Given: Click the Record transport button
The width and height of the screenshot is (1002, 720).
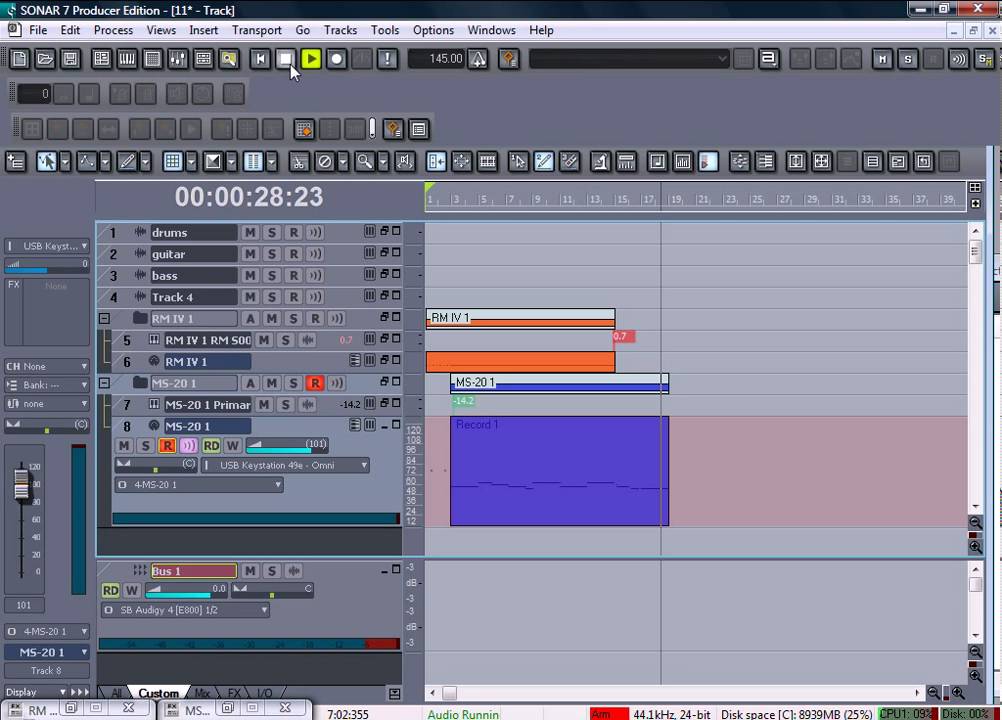Looking at the screenshot, I should [x=336, y=59].
